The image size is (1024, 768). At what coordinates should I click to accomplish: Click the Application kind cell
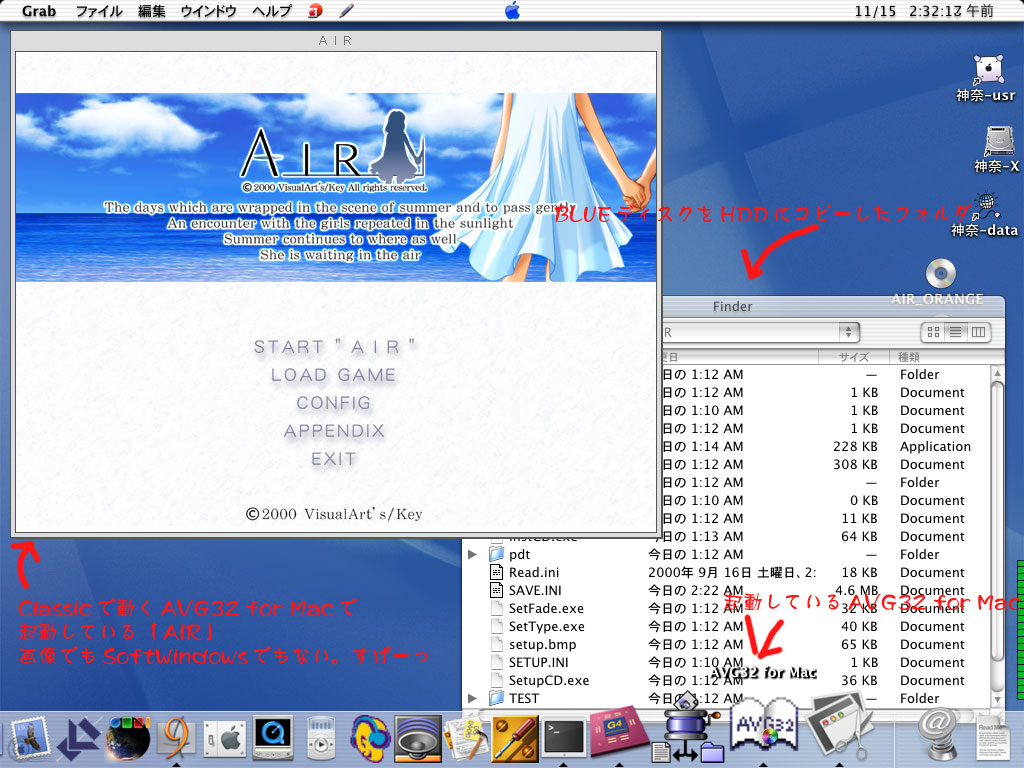[935, 447]
